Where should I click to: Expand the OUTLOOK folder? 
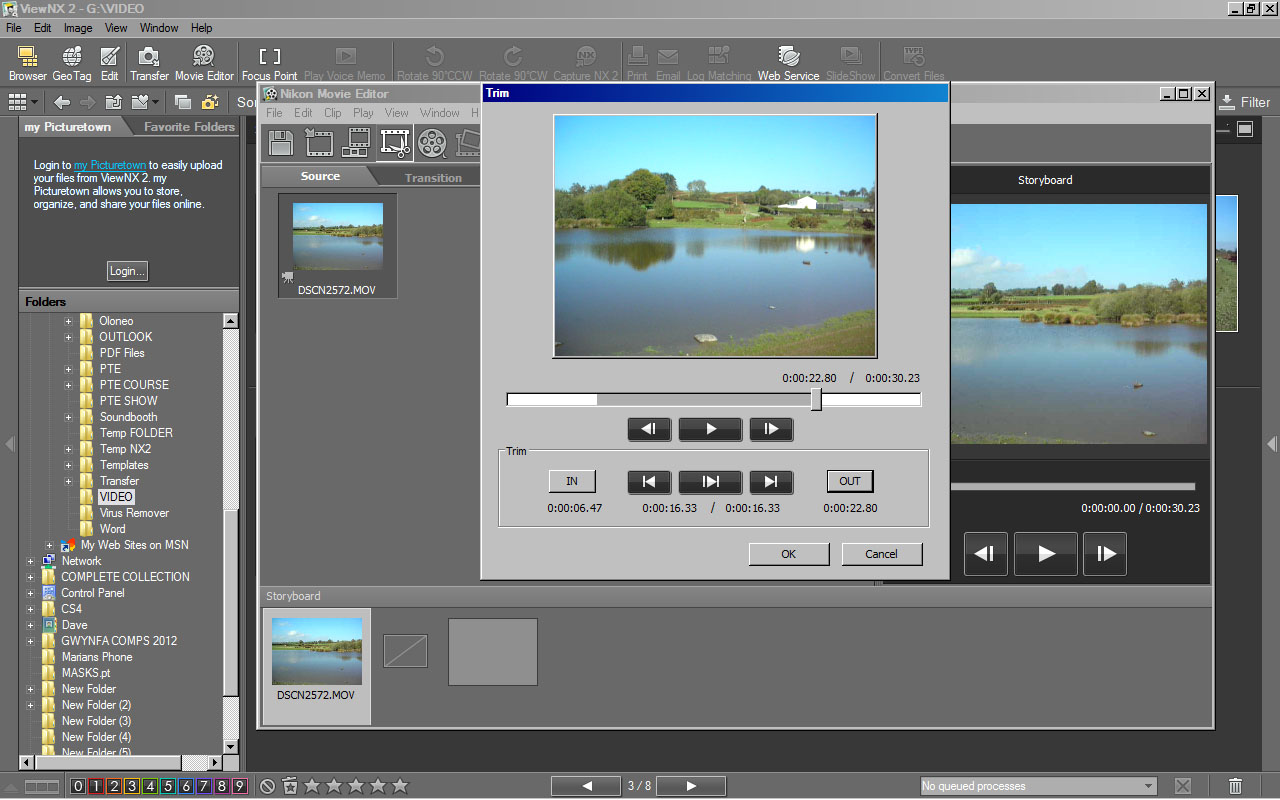(x=69, y=337)
